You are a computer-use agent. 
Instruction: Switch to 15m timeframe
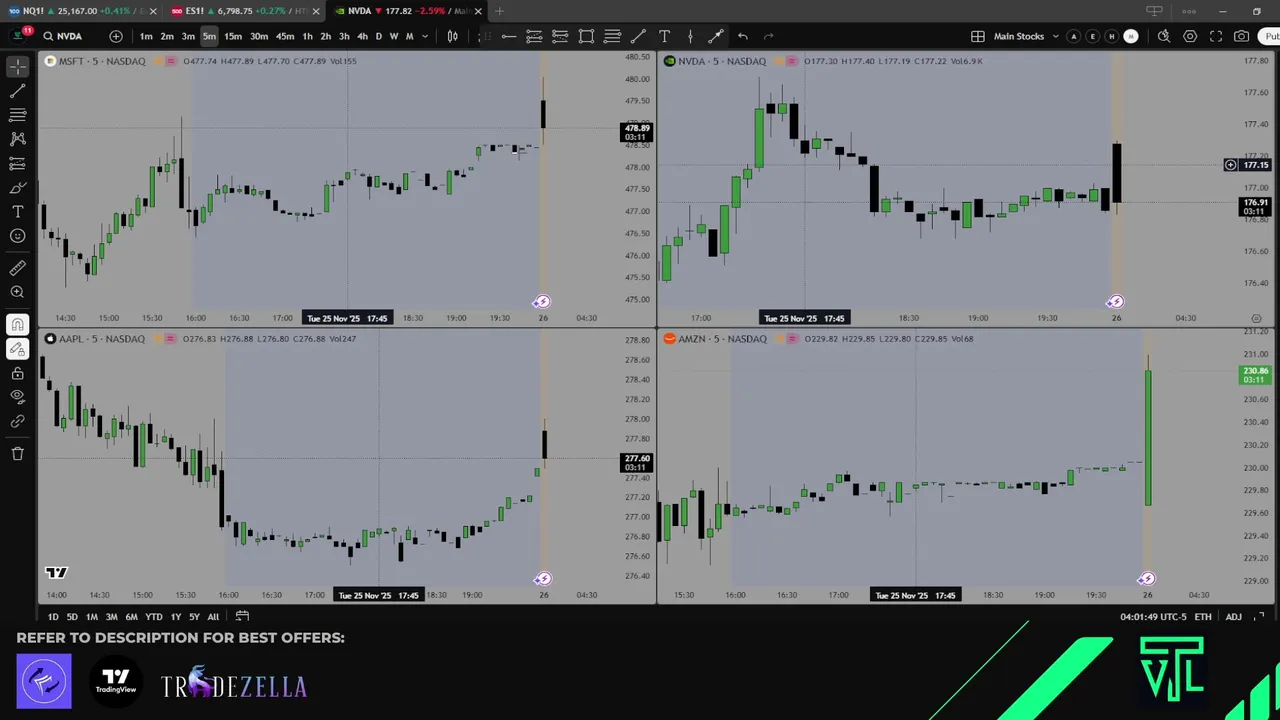click(x=232, y=36)
